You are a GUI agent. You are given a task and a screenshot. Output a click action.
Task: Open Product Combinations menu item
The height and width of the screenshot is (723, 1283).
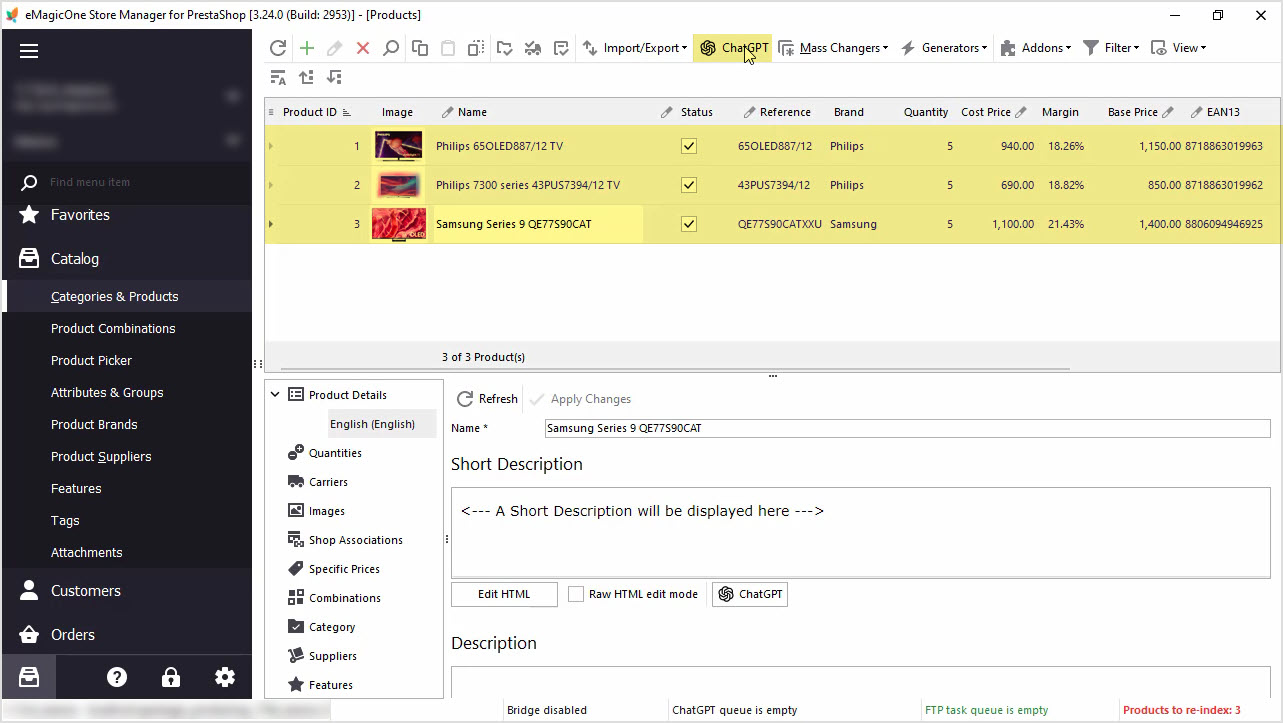[113, 329]
